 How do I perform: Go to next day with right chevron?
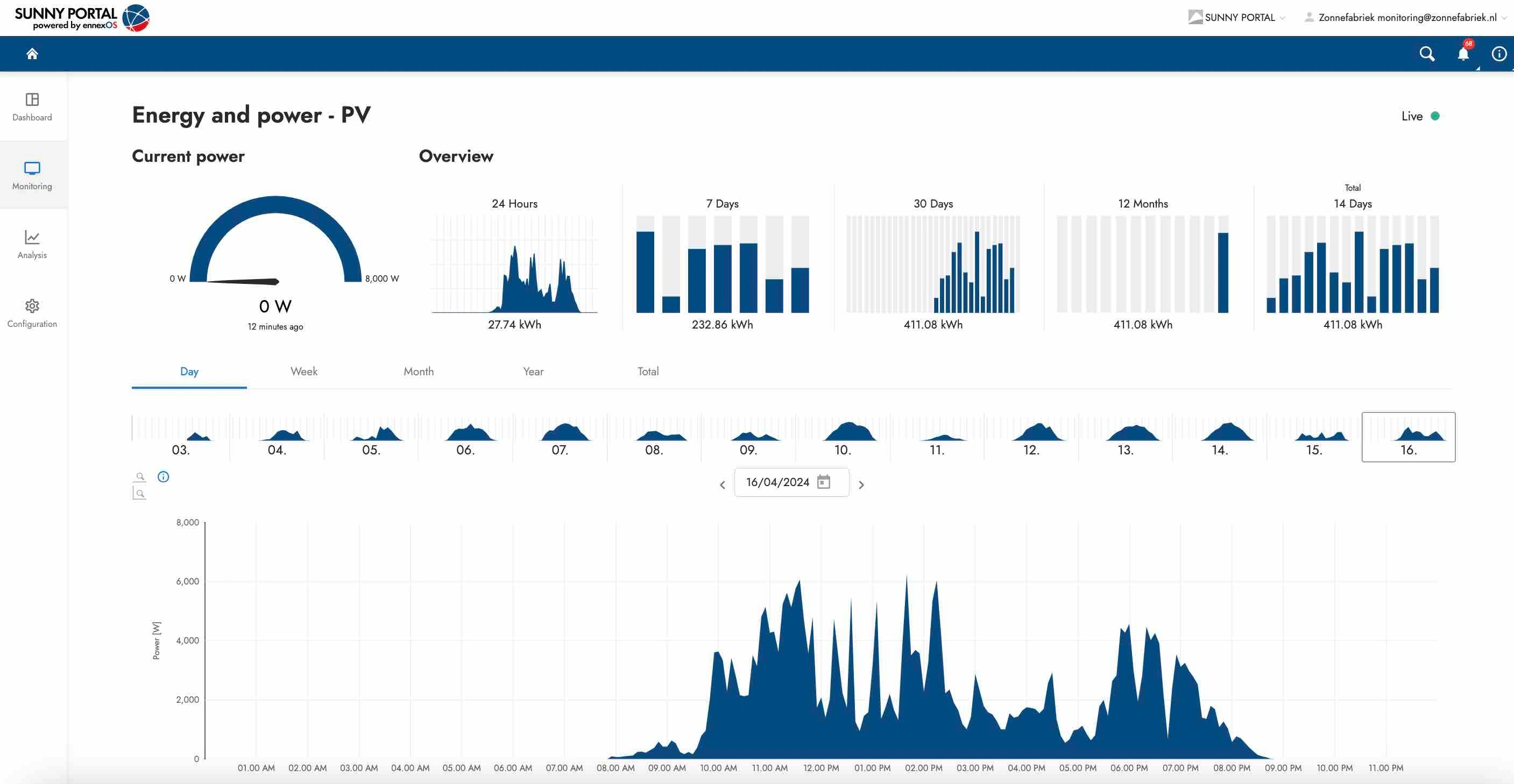[x=861, y=485]
